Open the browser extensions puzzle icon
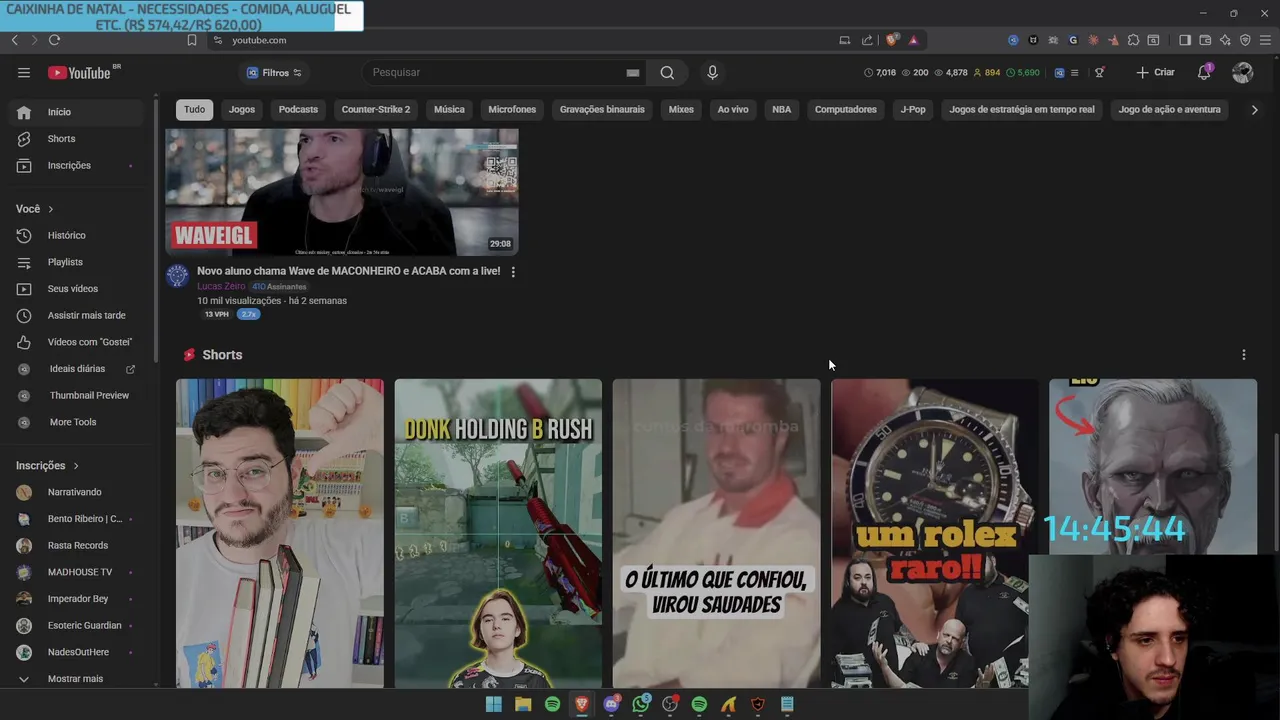This screenshot has width=1280, height=720. tap(1133, 40)
